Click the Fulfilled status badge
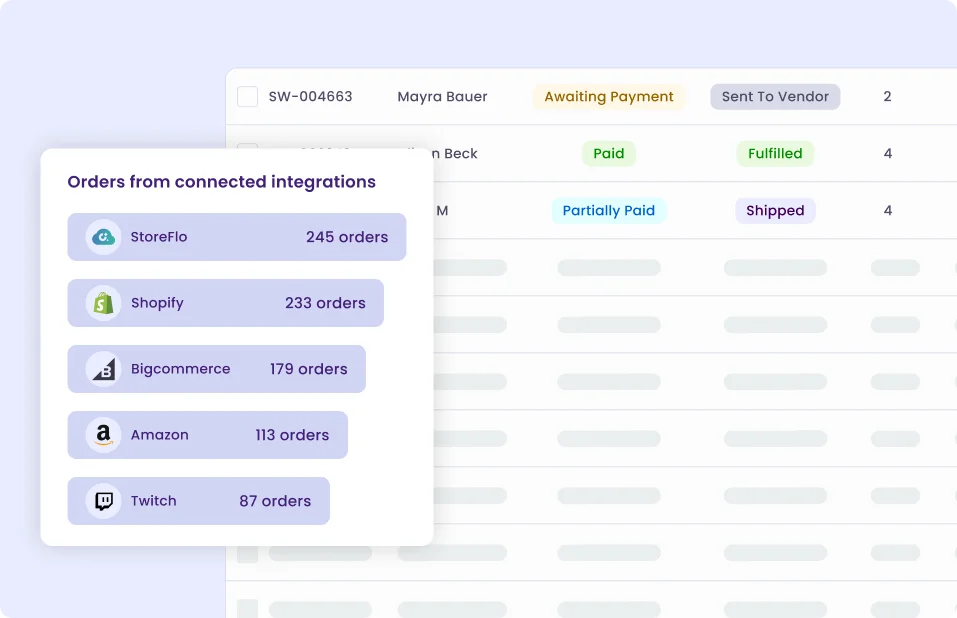 [x=775, y=153]
